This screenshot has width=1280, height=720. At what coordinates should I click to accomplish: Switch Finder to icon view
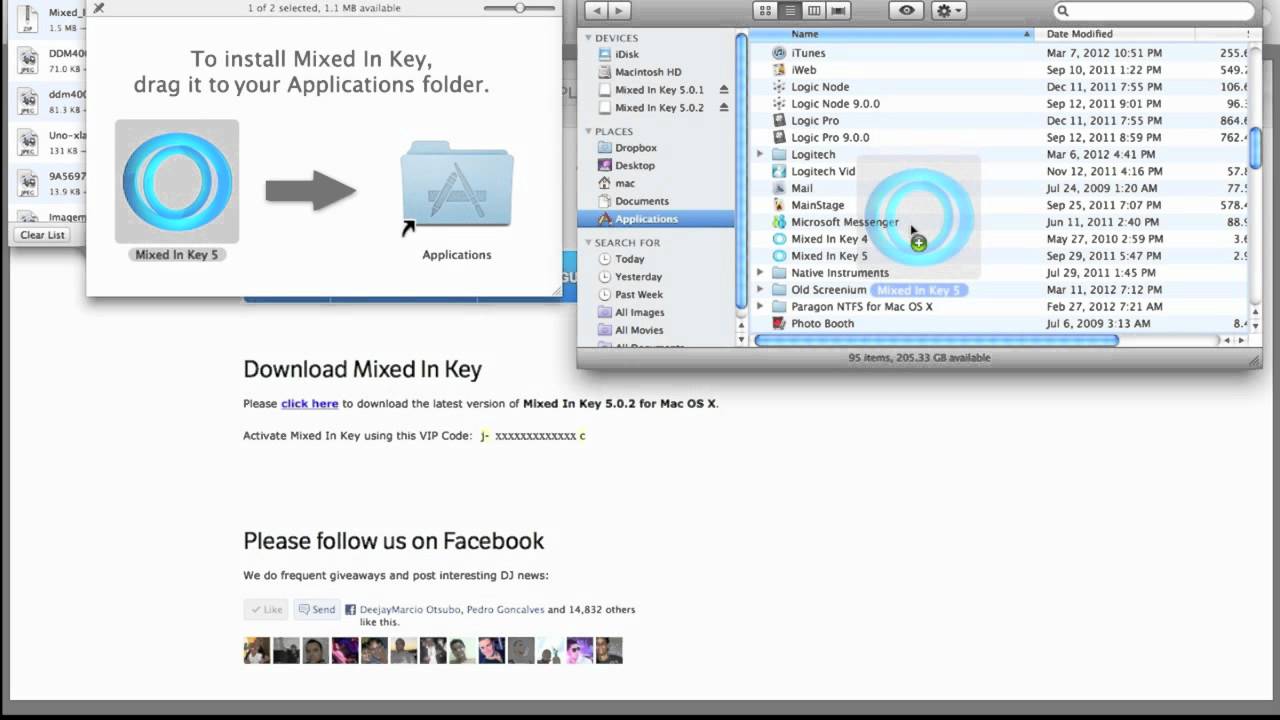[x=765, y=10]
